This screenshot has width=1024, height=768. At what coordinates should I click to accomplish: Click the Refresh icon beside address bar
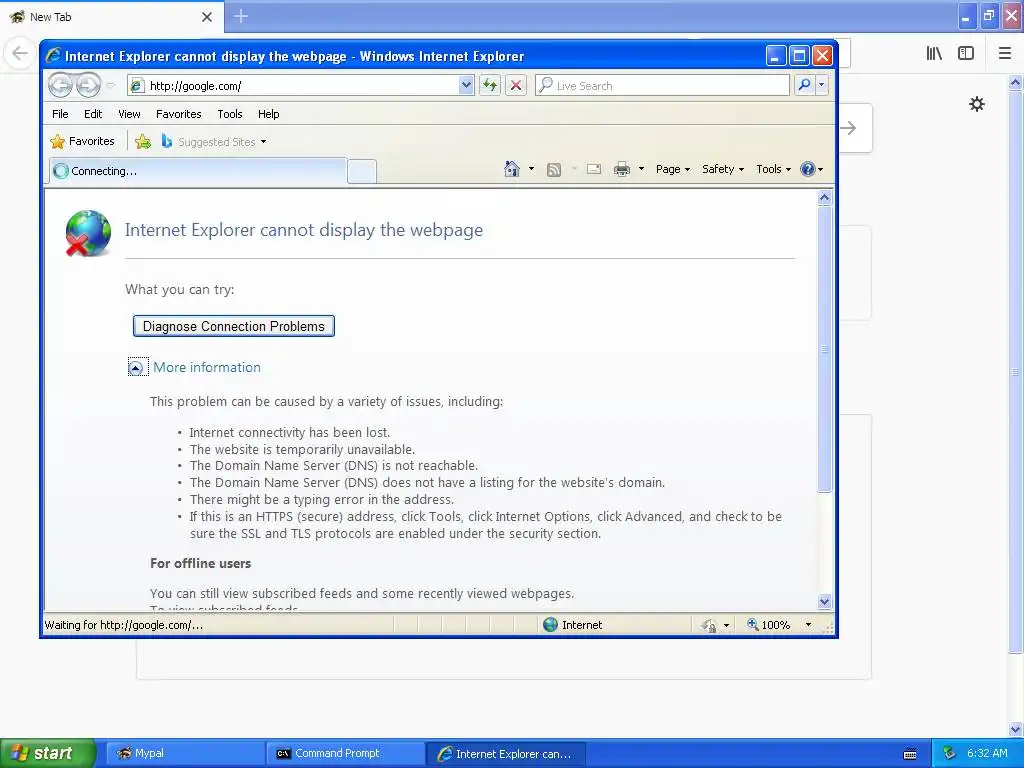(490, 85)
